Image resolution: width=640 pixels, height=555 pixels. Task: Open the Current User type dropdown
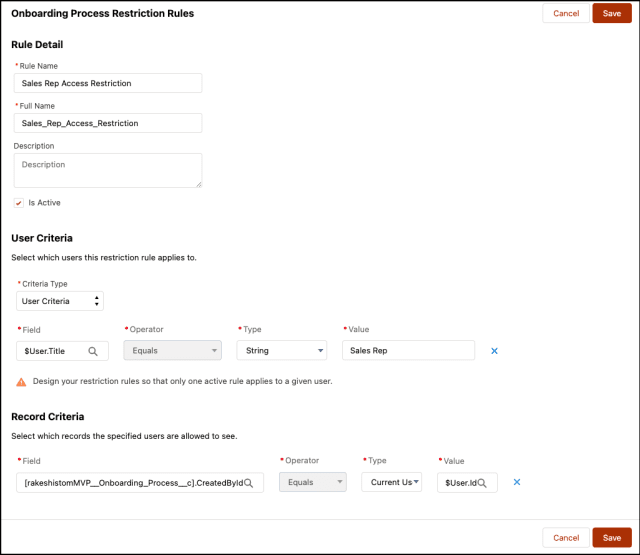(x=391, y=483)
